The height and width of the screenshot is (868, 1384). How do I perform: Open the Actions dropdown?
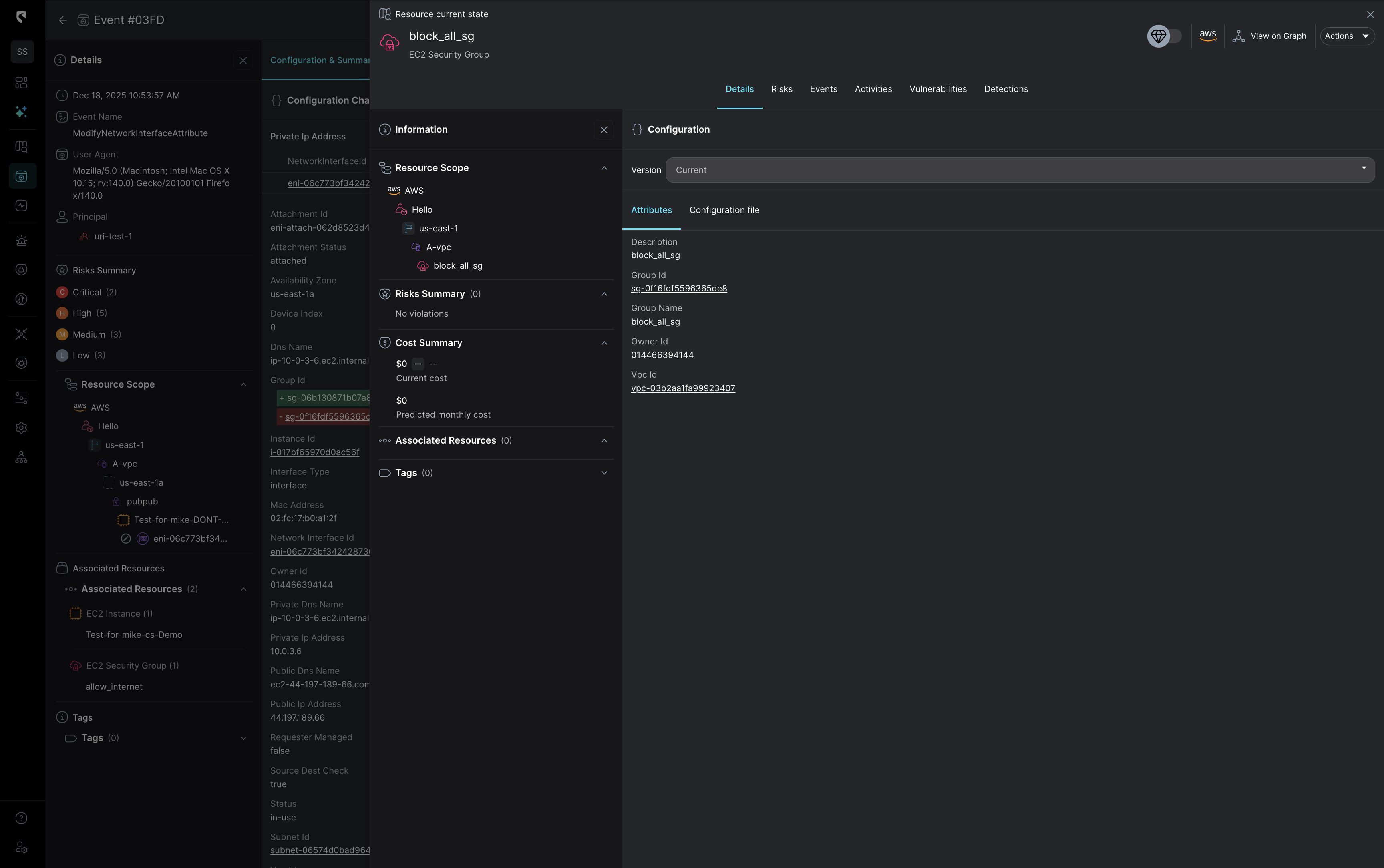point(1347,36)
